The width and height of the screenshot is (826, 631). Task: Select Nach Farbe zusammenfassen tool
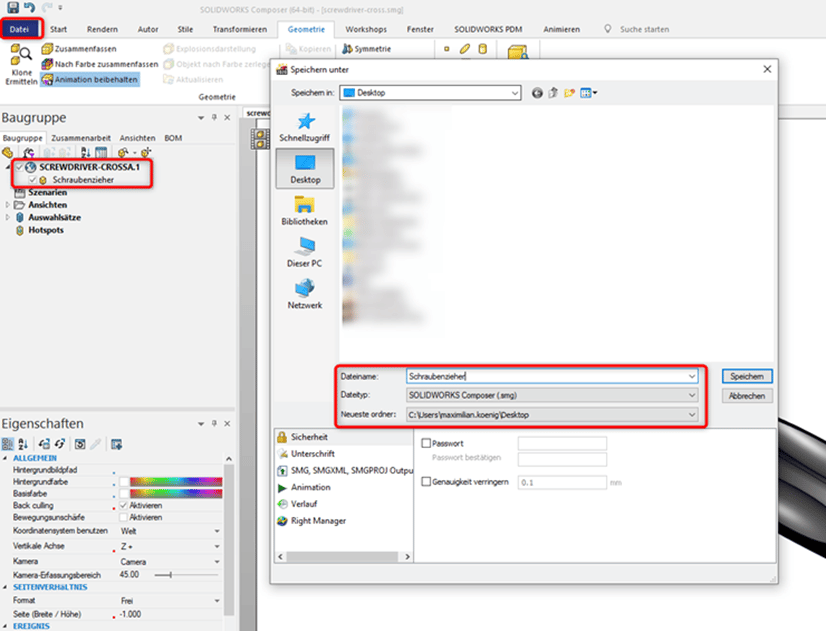(99, 63)
